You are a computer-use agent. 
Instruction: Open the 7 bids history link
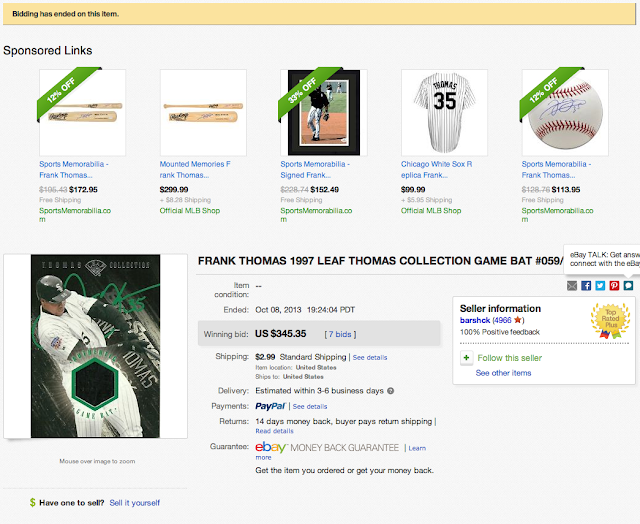point(342,332)
